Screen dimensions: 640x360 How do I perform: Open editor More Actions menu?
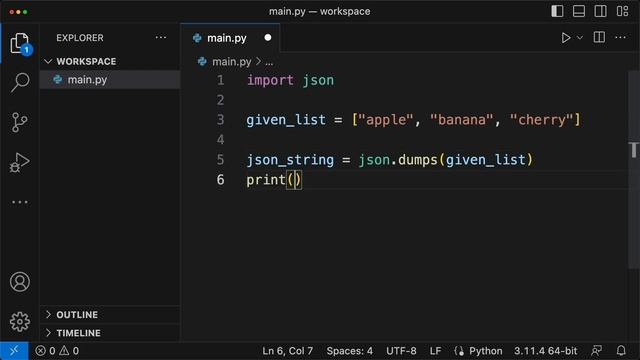(x=620, y=38)
